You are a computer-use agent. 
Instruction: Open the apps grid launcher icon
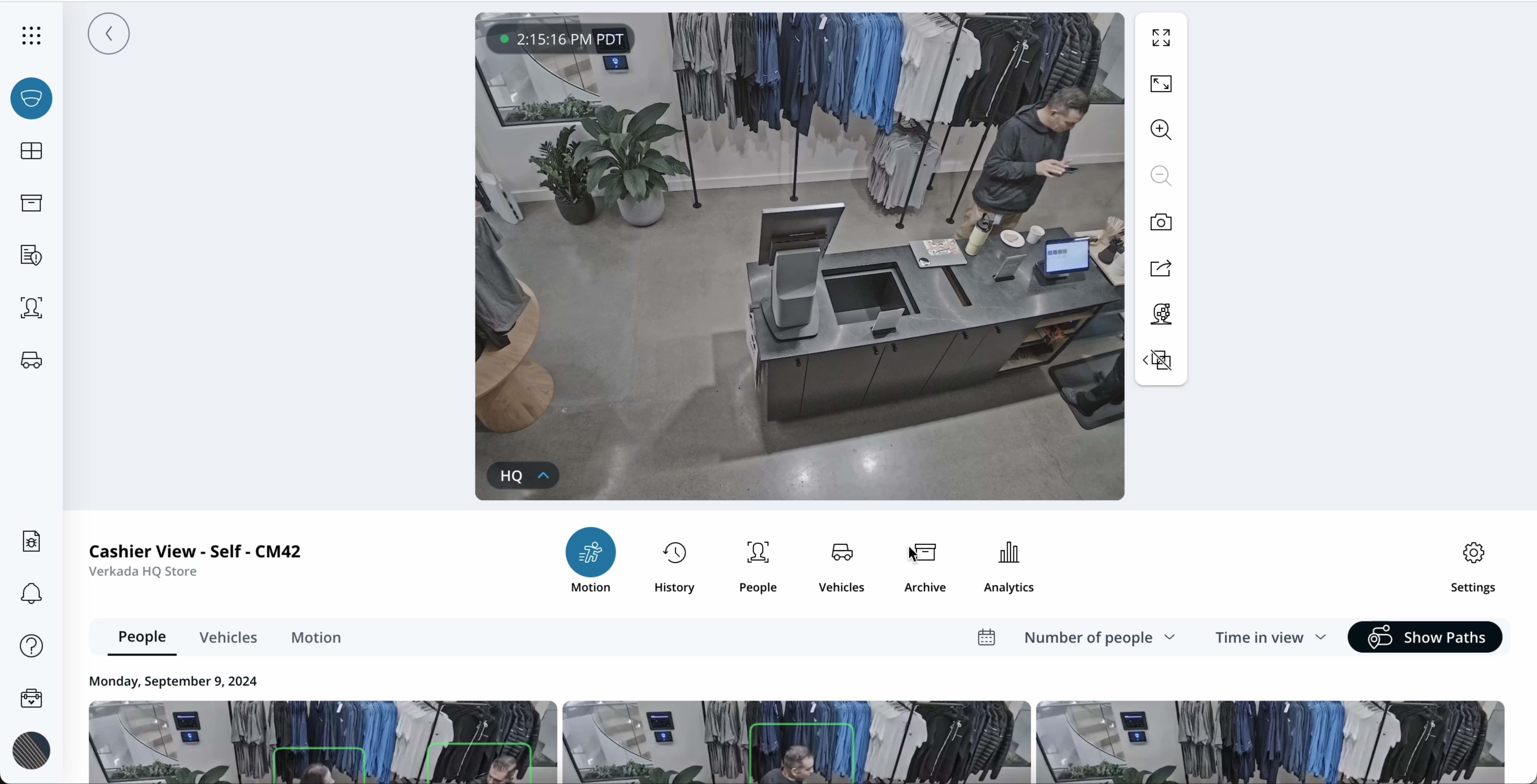(31, 35)
